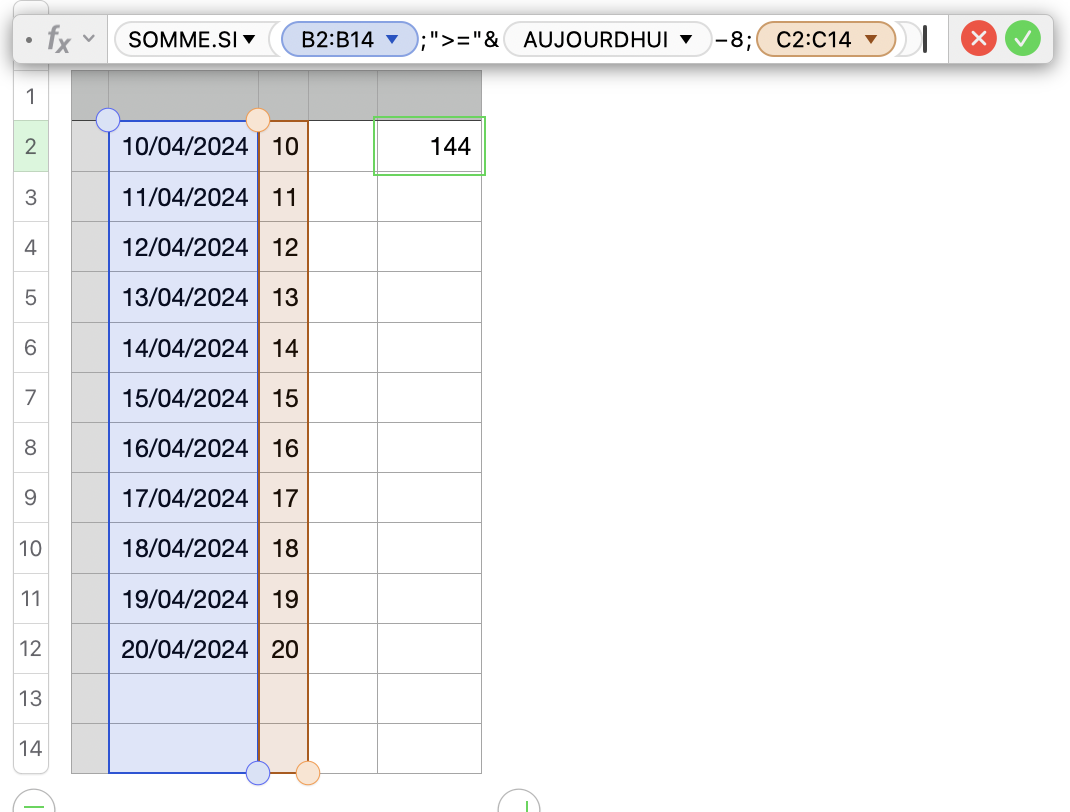Click the blue top-left range handle
The width and height of the screenshot is (1070, 812).
pos(108,120)
